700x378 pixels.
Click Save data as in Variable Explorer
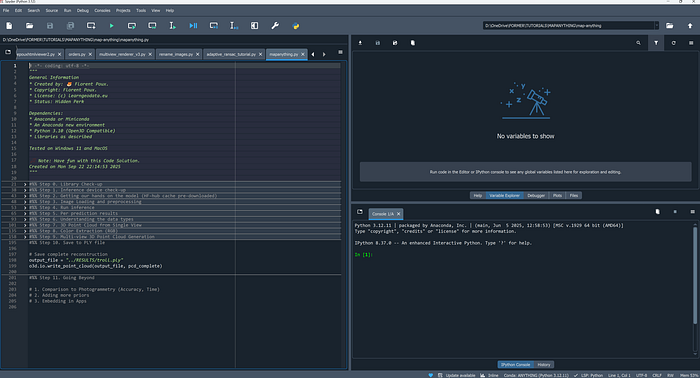(x=395, y=43)
